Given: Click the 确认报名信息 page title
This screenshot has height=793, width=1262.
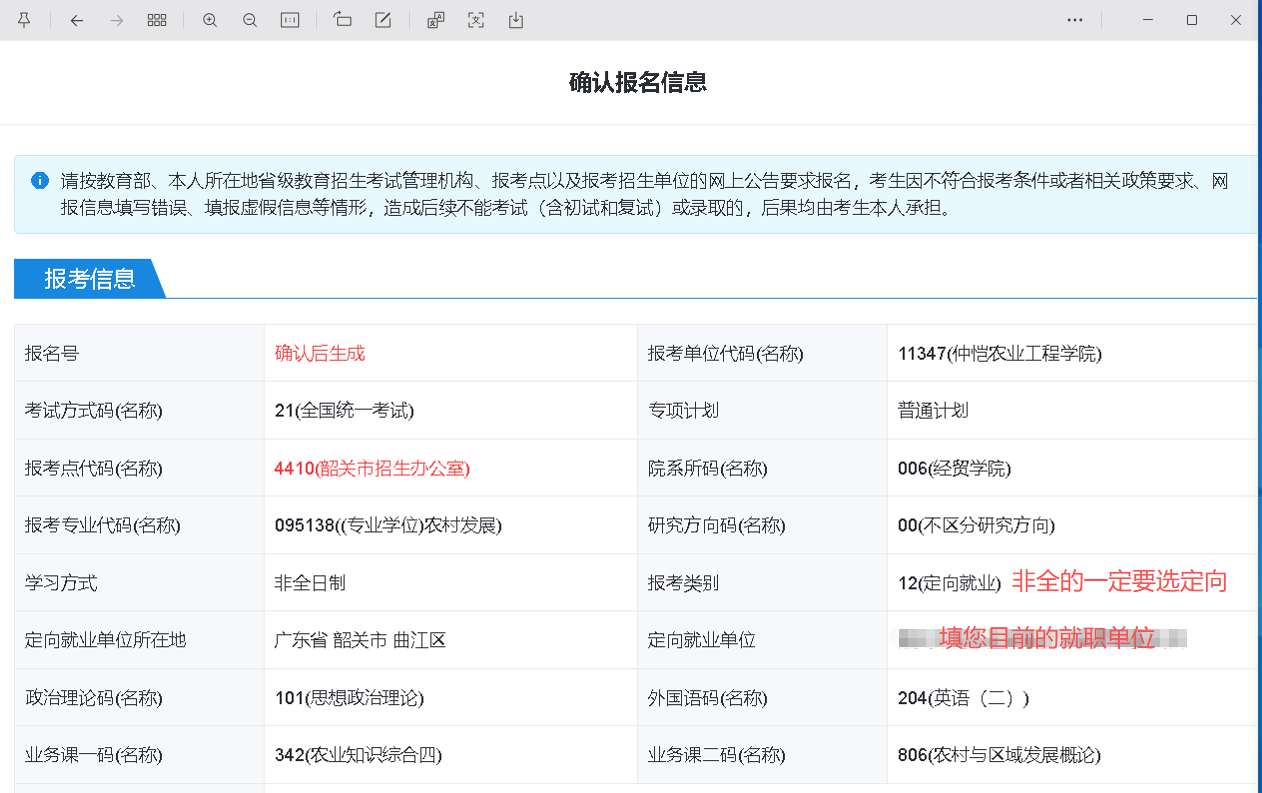Looking at the screenshot, I should coord(638,82).
